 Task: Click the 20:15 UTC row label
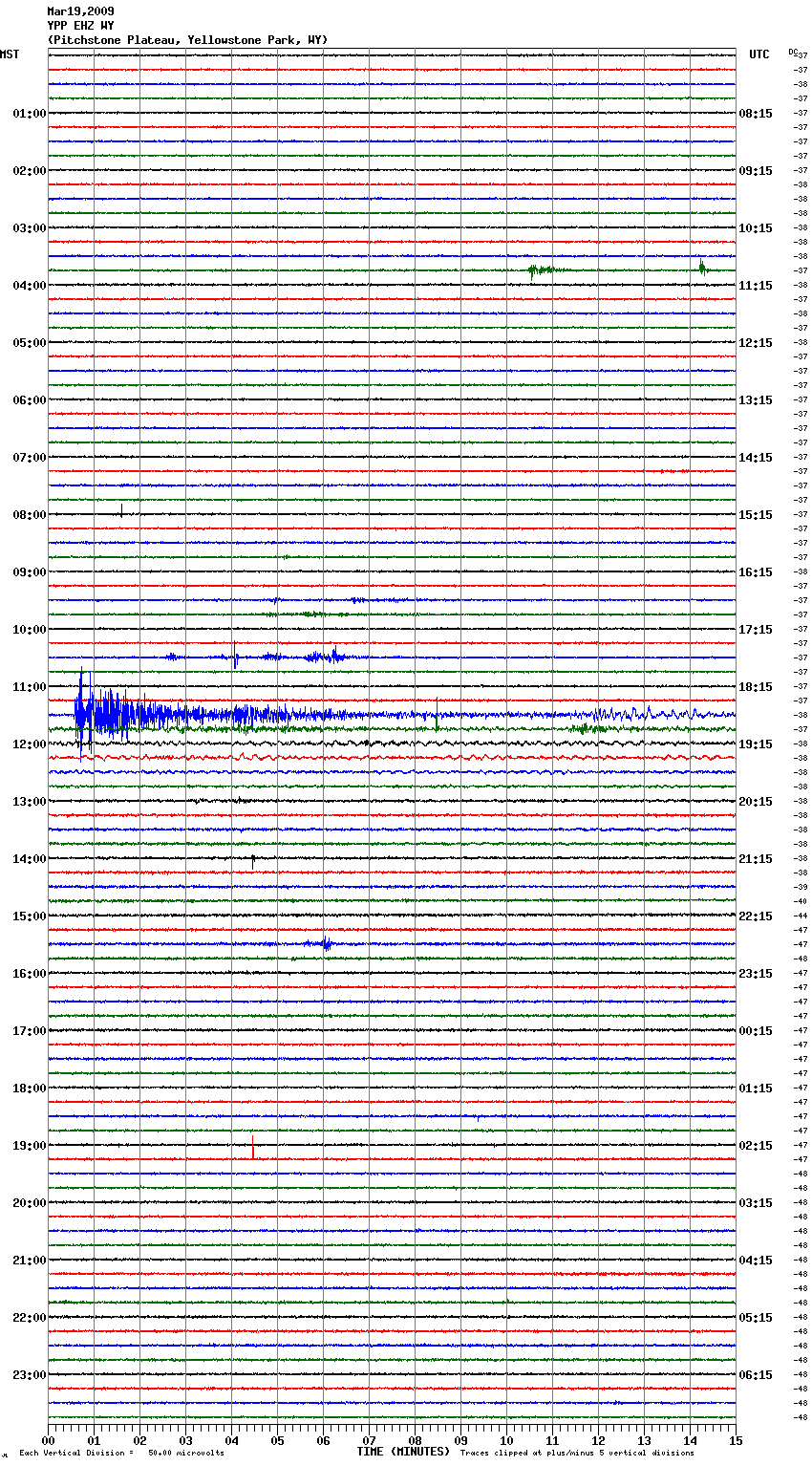click(756, 802)
